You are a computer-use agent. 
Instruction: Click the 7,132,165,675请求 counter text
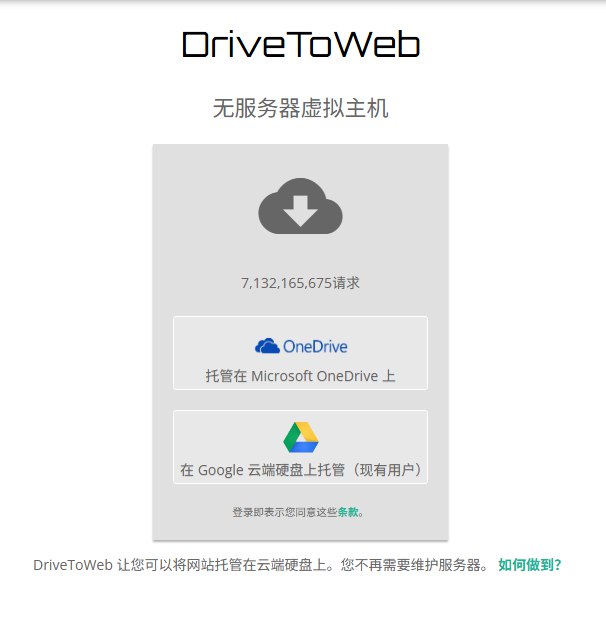click(301, 283)
